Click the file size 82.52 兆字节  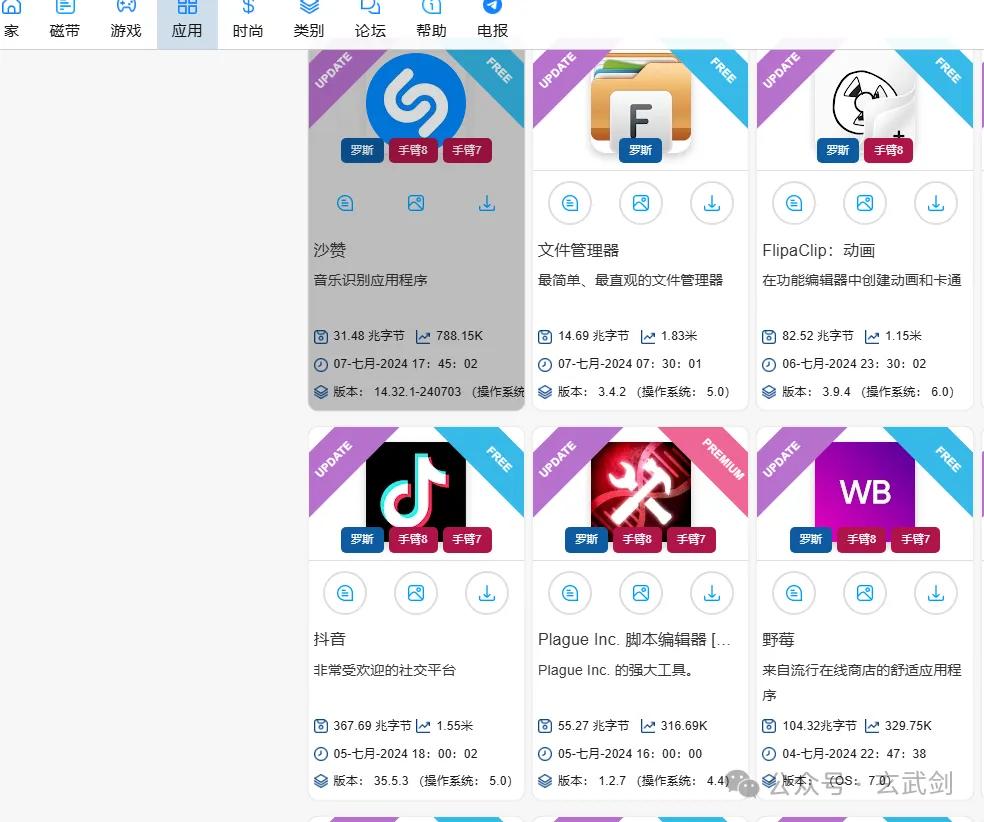point(818,336)
